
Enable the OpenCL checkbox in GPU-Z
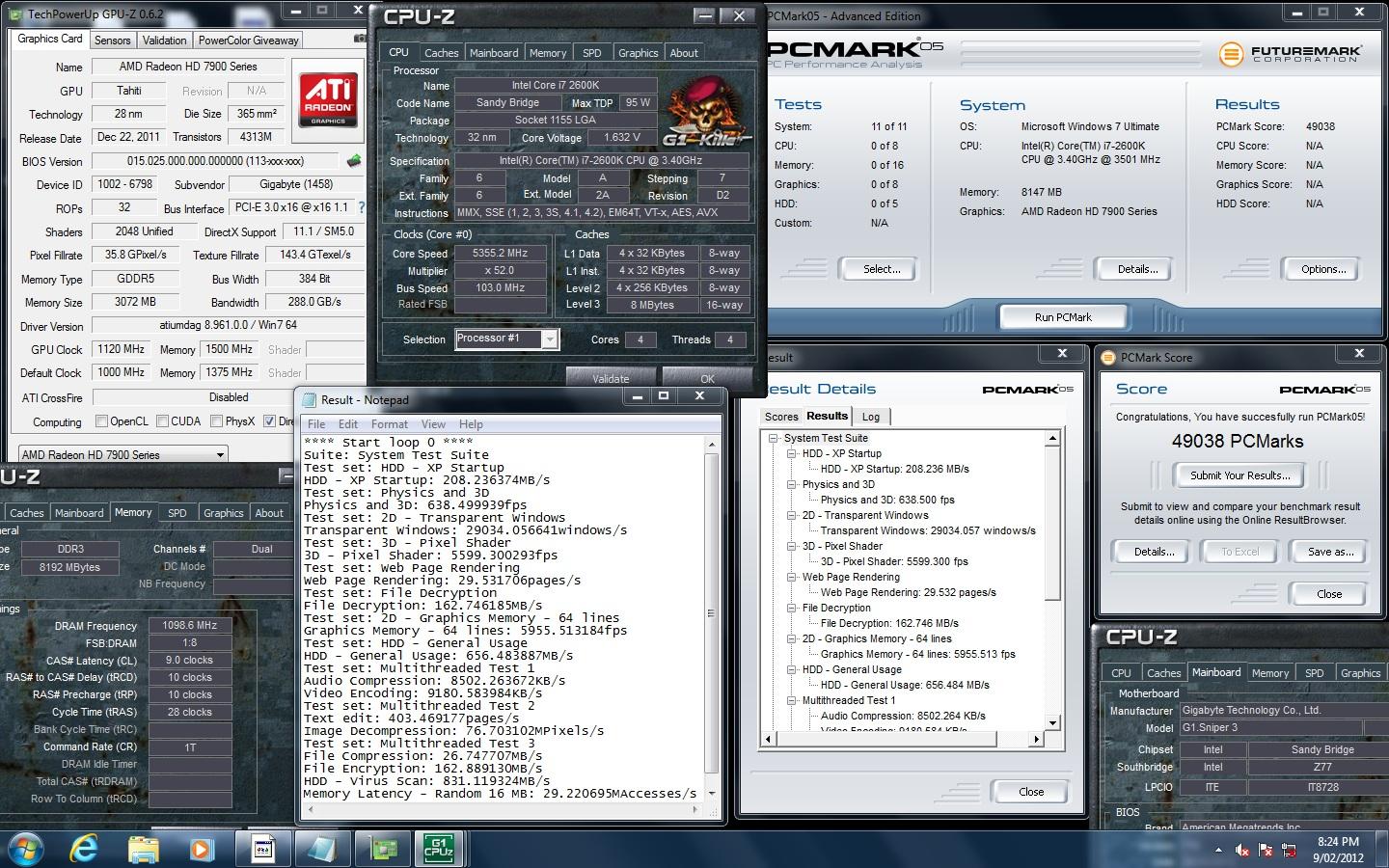[101, 421]
